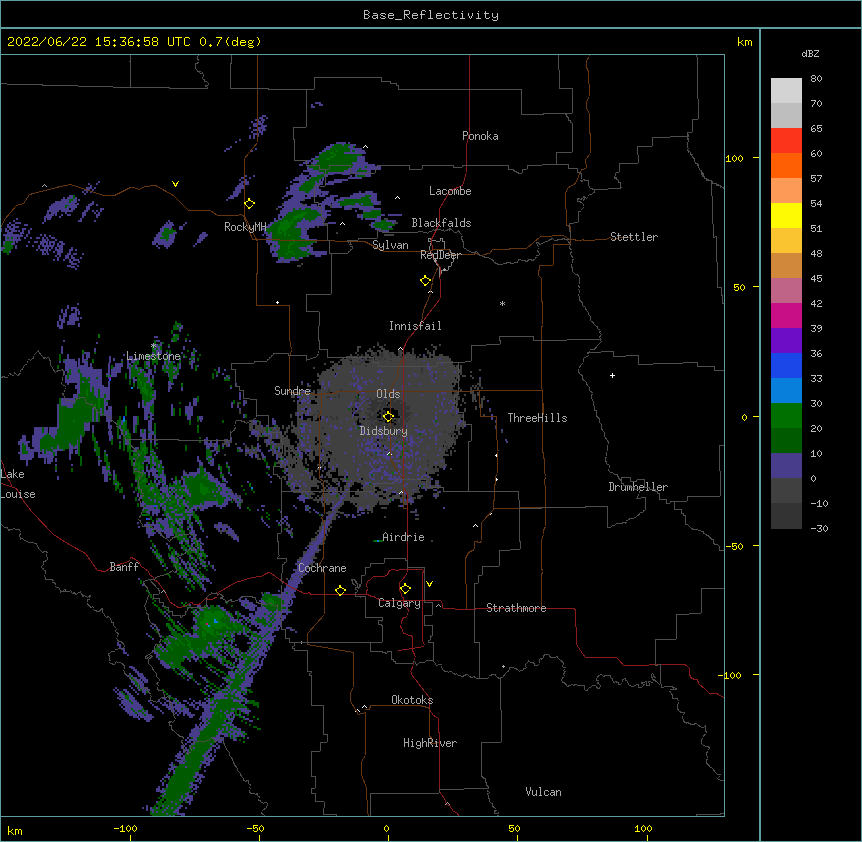Screen dimensions: 862x842
Task: Click the -50 tick on the right axis
Action: tap(734, 546)
